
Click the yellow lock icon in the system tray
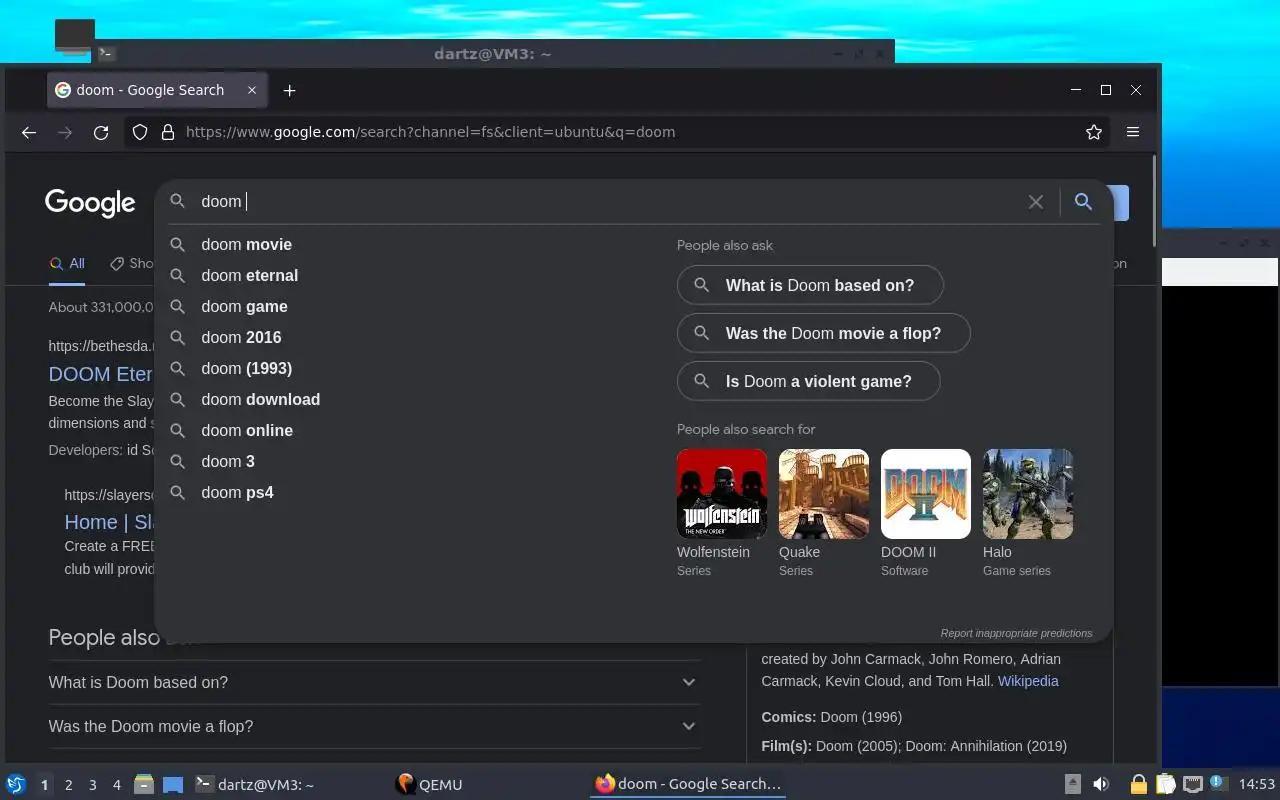tap(1138, 784)
